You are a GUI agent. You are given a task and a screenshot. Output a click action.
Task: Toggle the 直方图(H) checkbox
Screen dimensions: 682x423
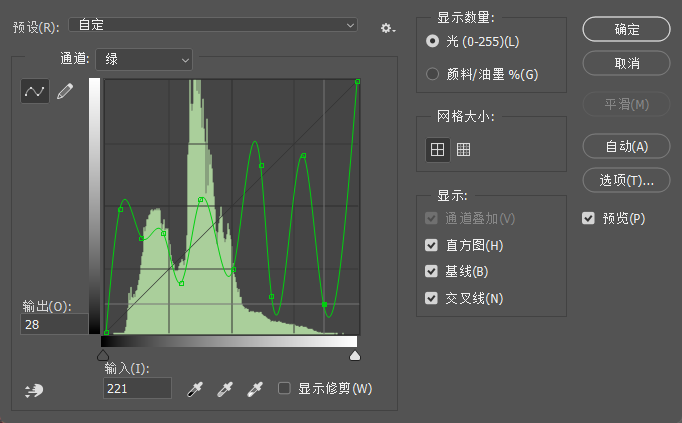pyautogui.click(x=431, y=245)
